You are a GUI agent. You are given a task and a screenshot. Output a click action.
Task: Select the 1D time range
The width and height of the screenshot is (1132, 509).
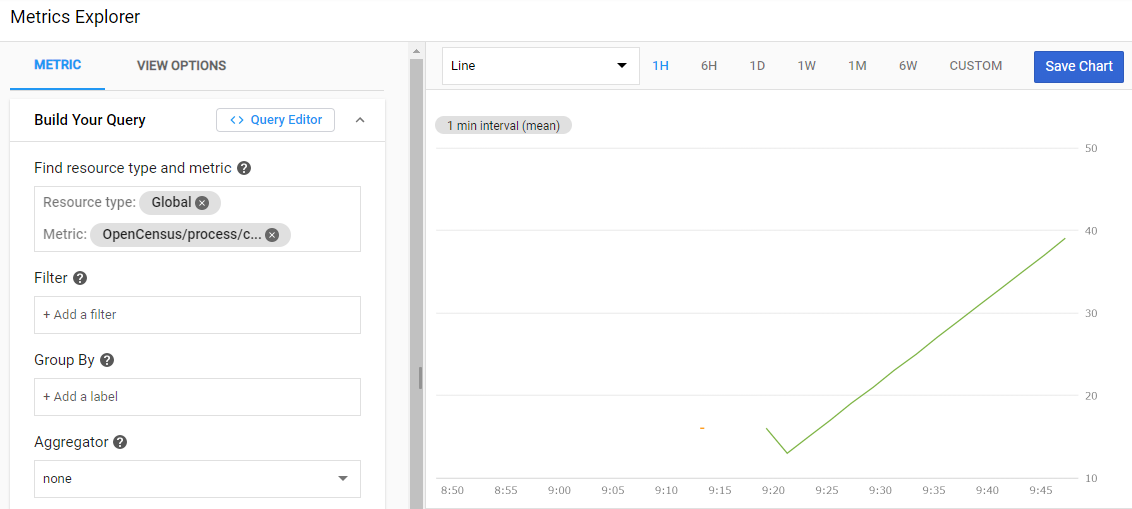click(757, 66)
